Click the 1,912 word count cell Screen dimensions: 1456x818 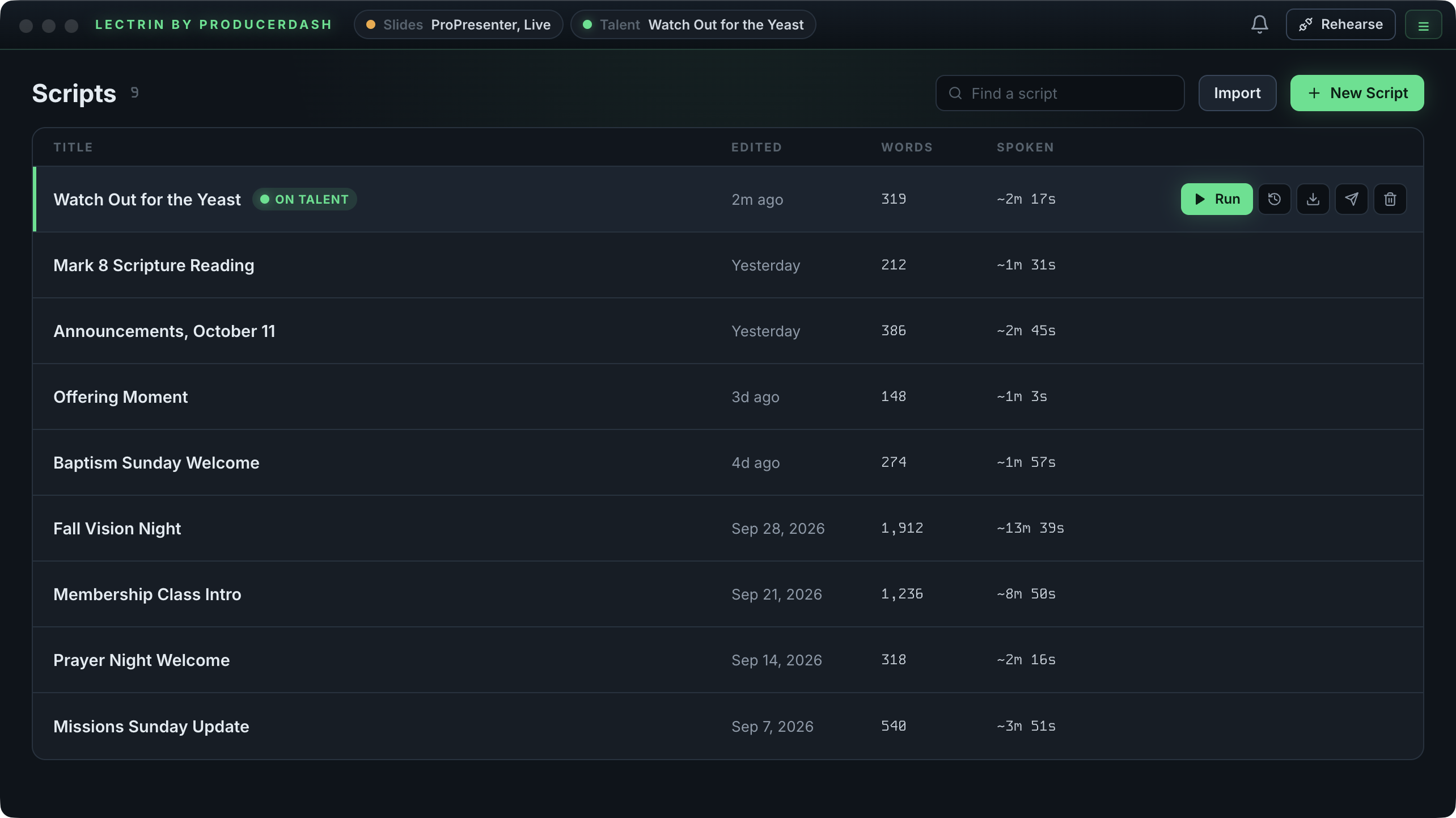click(x=902, y=528)
